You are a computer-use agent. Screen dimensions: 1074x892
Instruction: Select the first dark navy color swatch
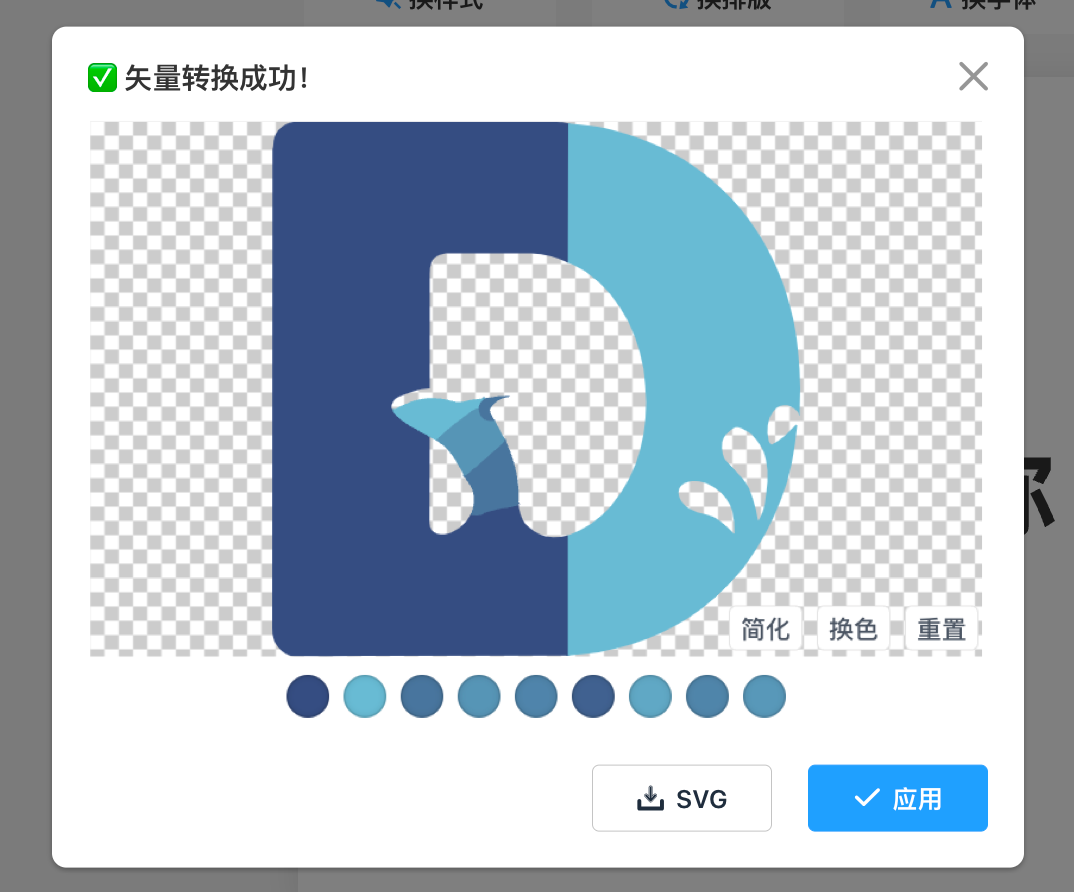308,696
